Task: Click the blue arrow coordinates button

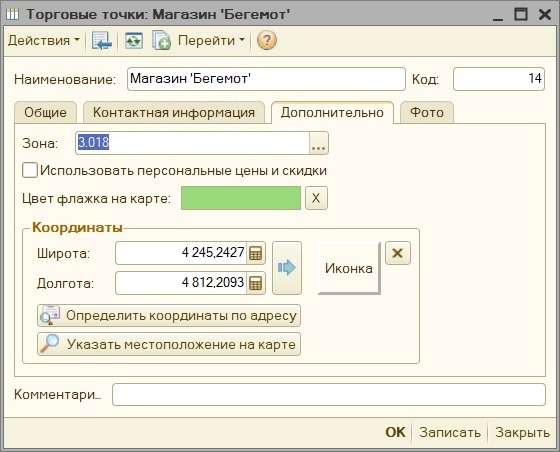Action: [x=287, y=268]
